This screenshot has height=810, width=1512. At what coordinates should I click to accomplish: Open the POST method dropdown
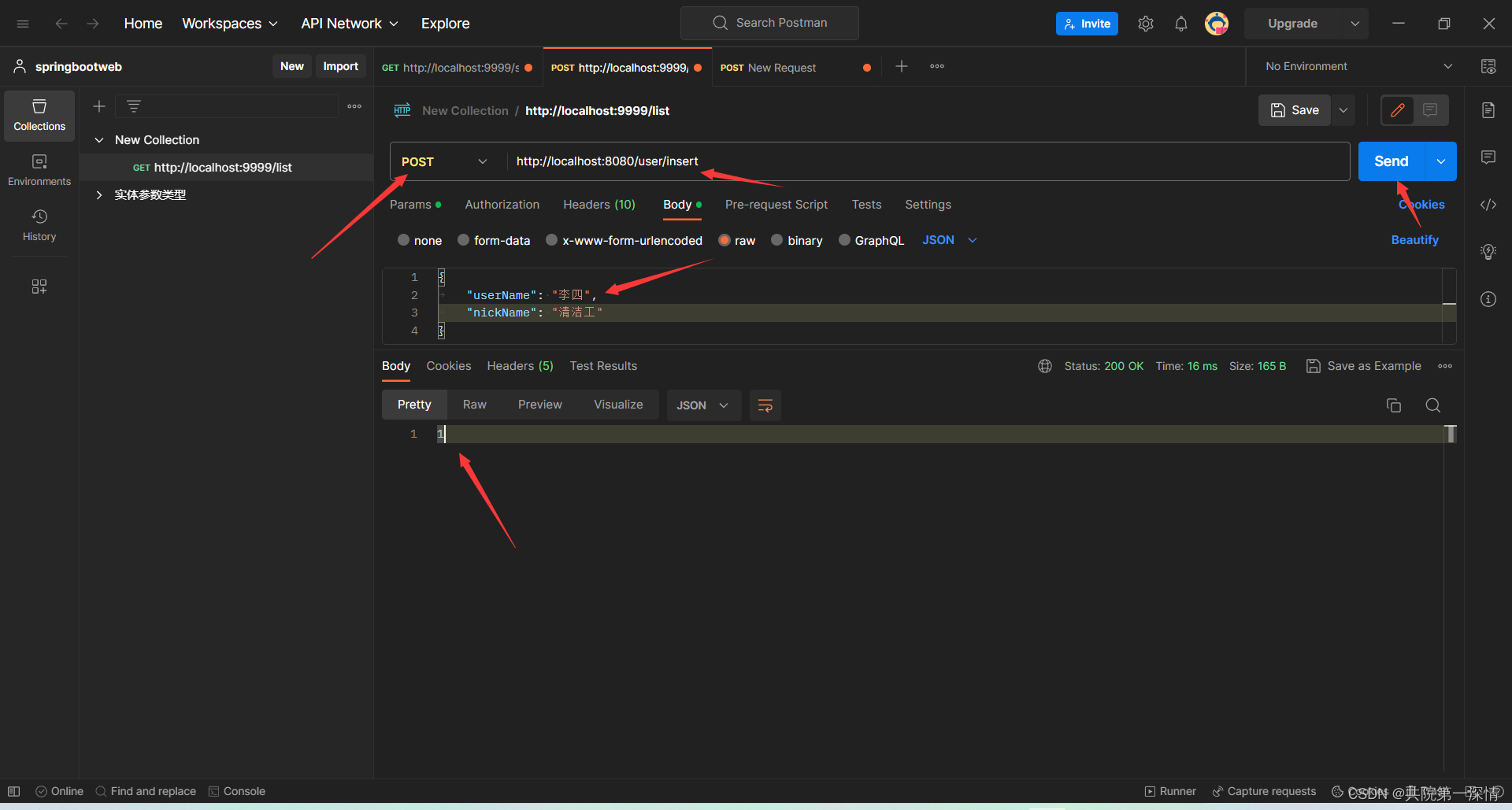(x=445, y=161)
